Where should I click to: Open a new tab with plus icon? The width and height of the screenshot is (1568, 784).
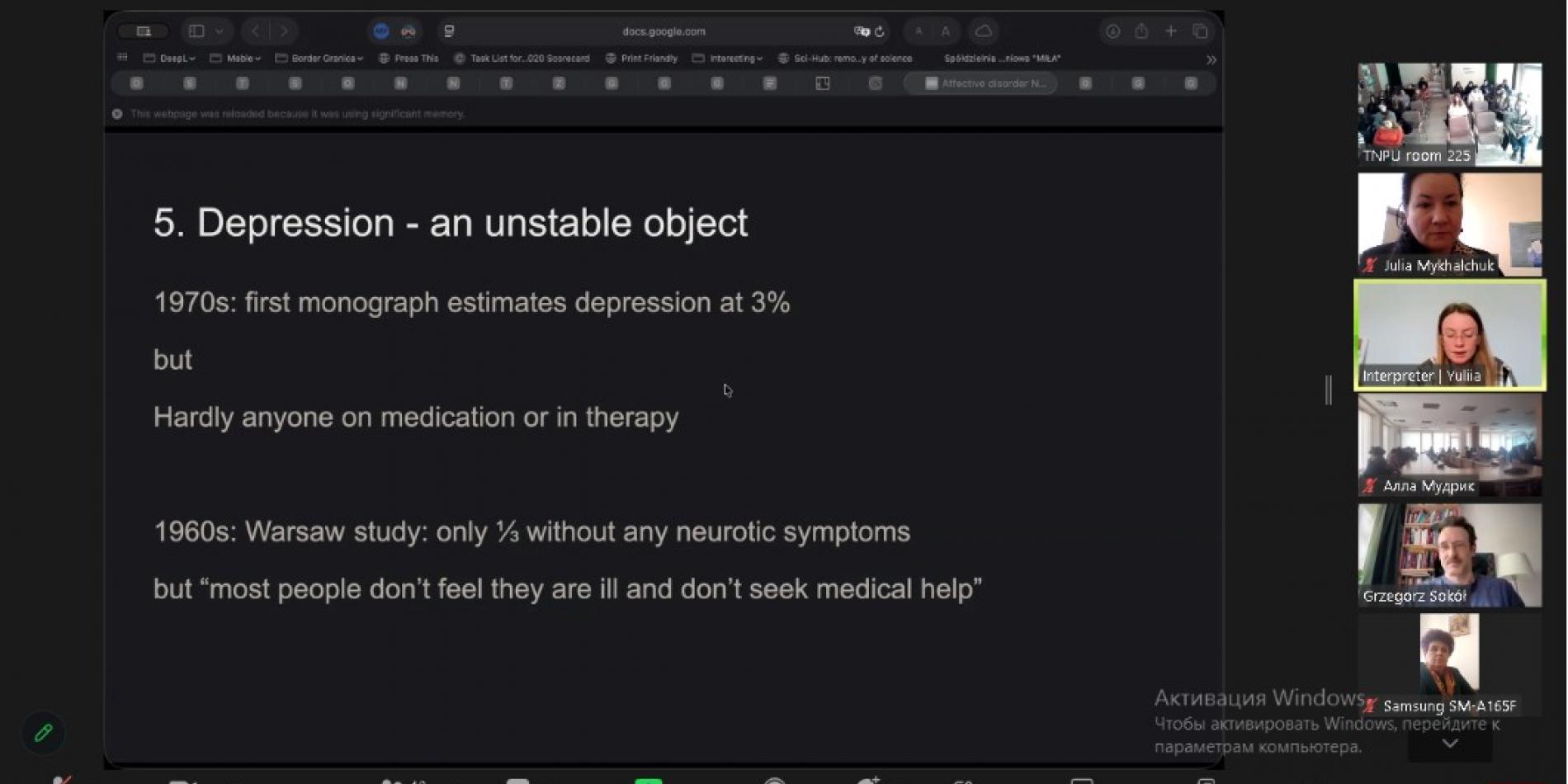point(1171,31)
